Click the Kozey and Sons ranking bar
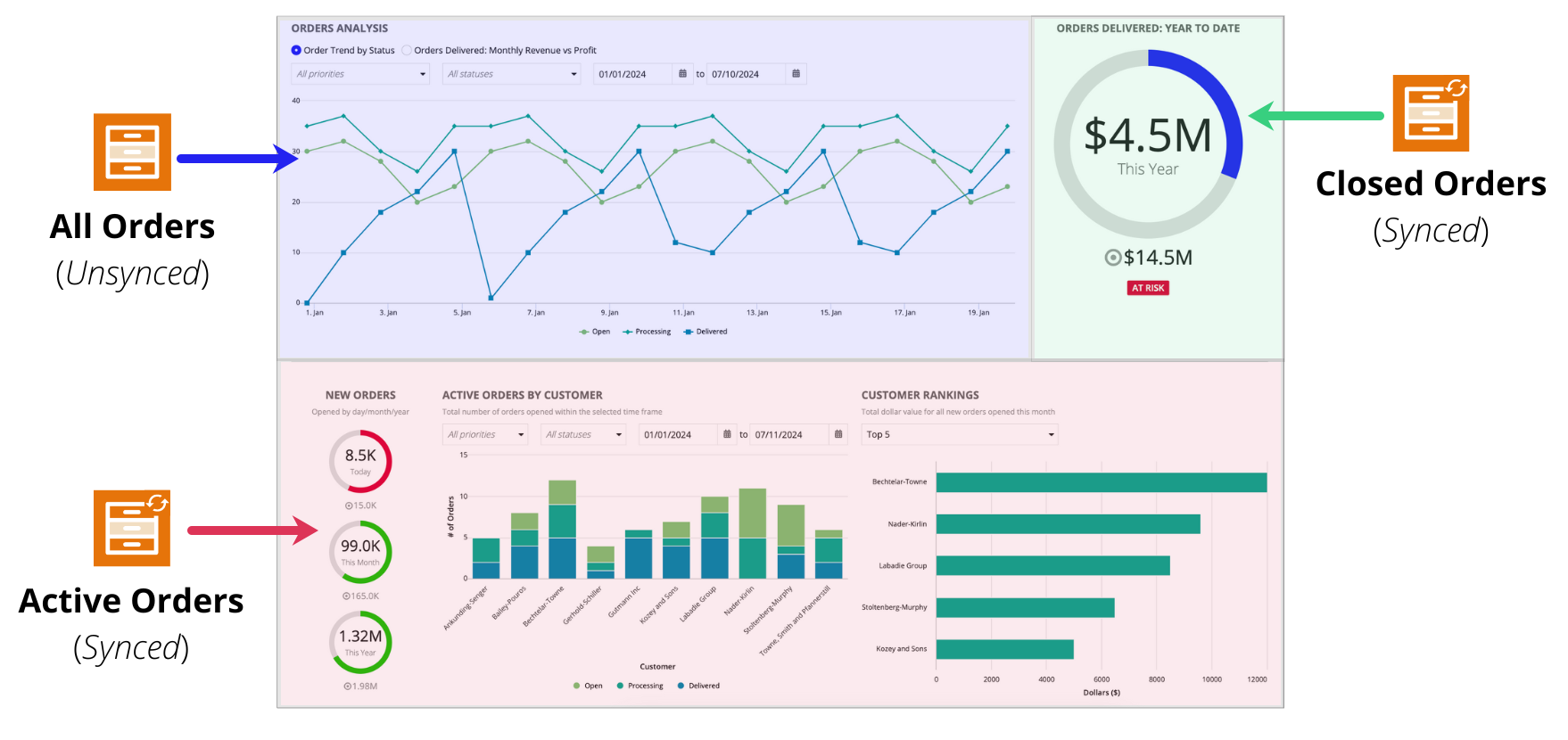1568x740 pixels. [1004, 649]
